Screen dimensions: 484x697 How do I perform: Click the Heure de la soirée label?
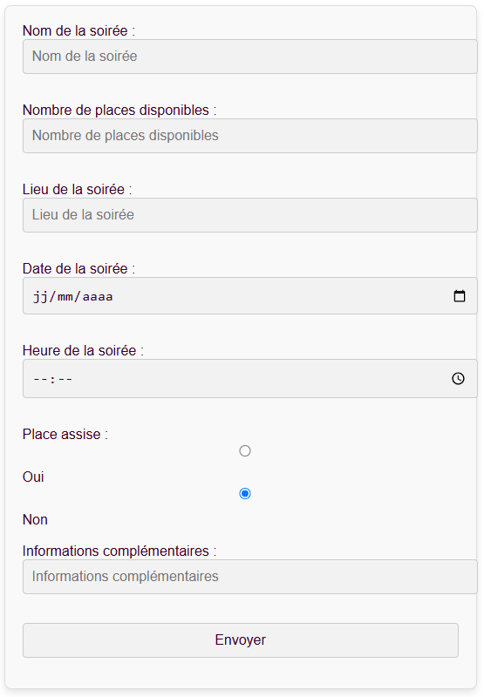[83, 351]
